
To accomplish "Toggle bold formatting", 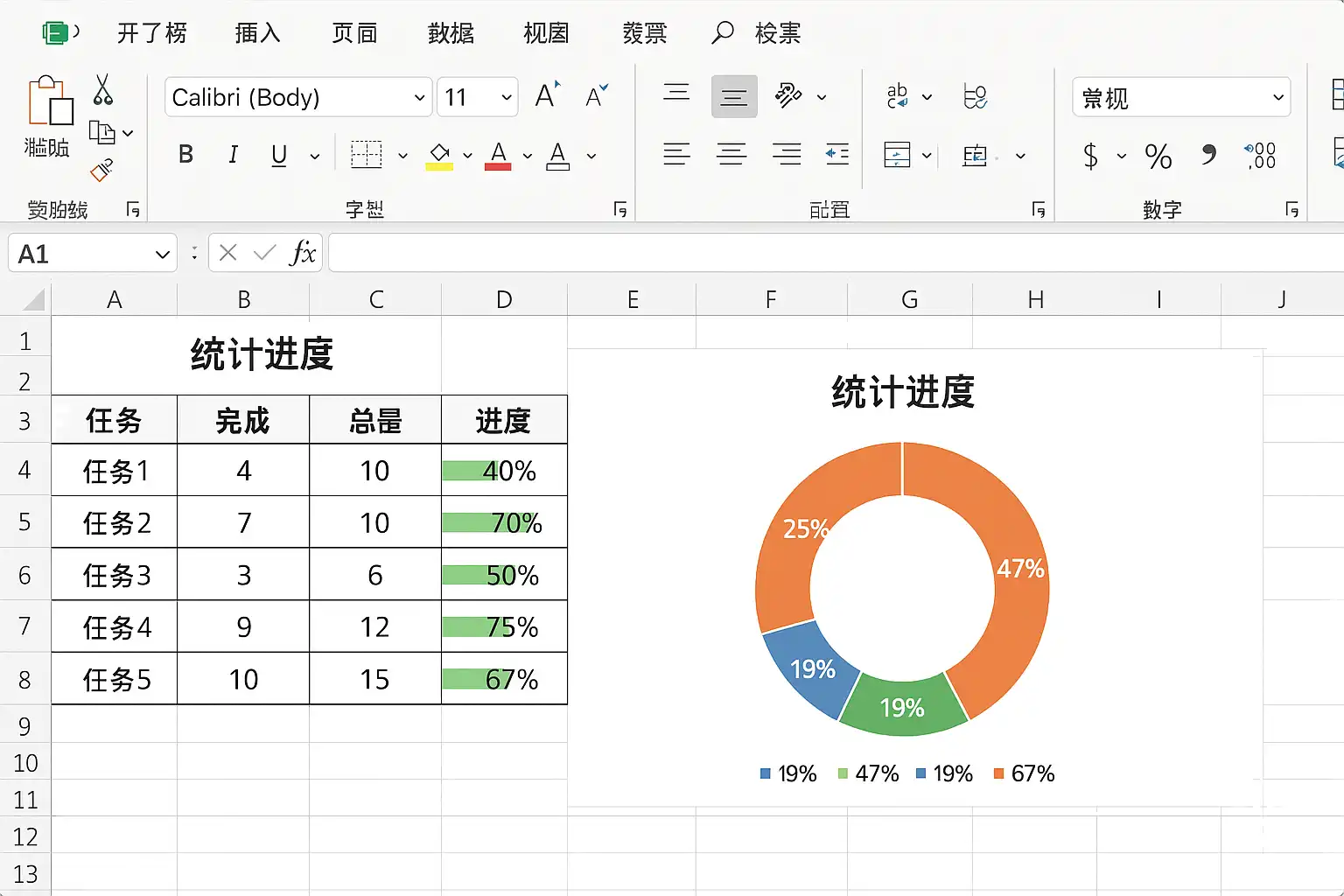I will pos(185,155).
